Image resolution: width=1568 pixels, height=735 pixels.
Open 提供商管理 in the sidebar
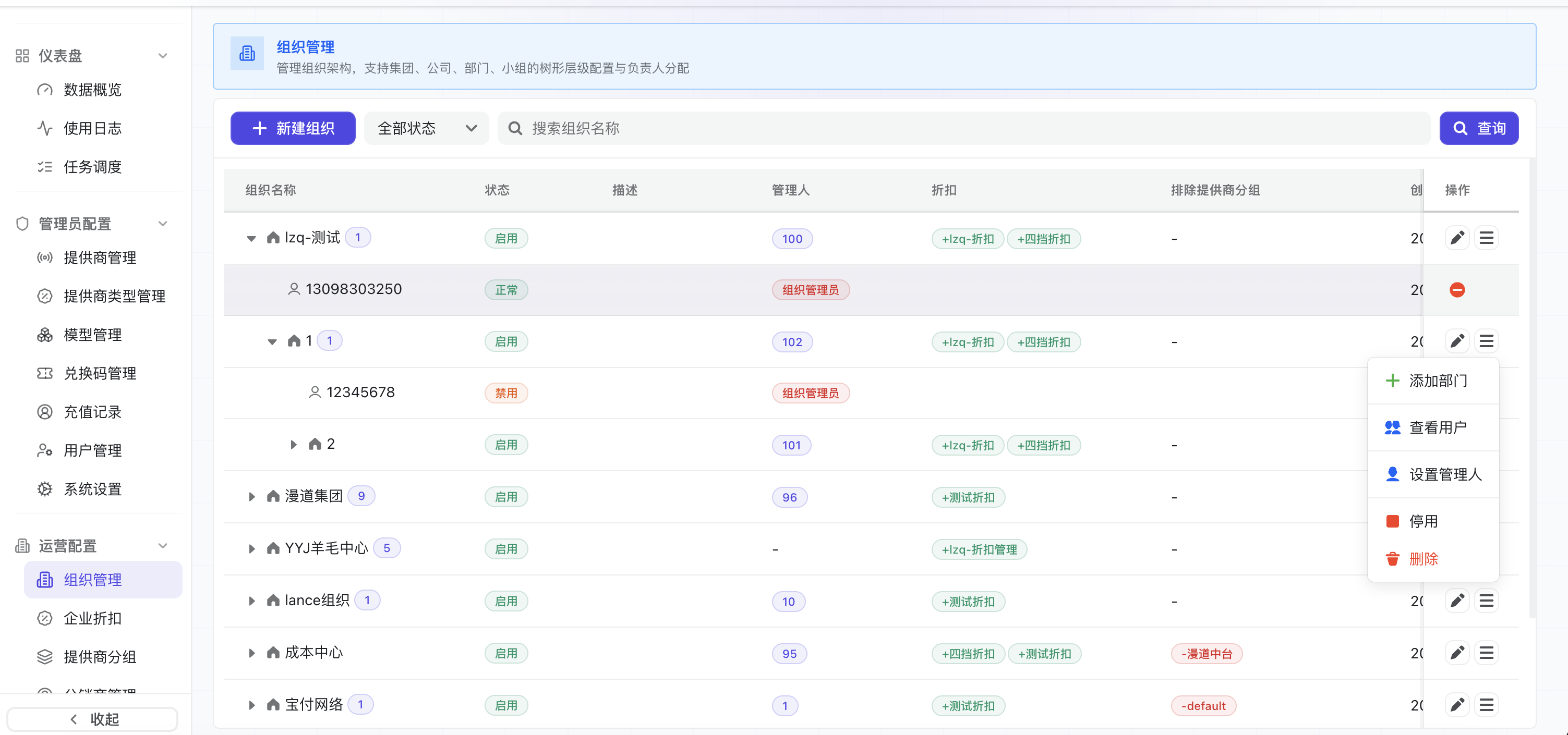coord(100,258)
